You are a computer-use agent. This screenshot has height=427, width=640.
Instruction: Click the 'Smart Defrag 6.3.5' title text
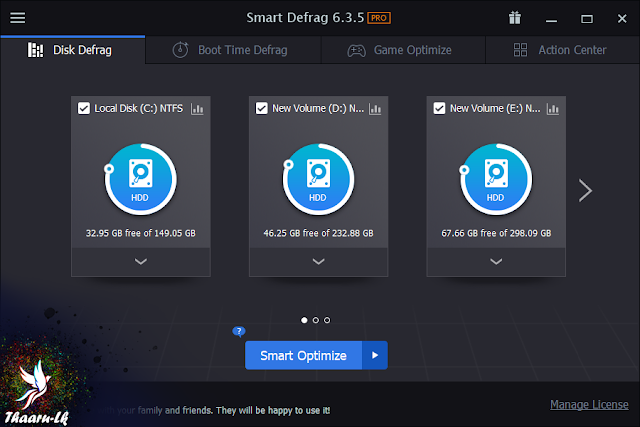[305, 18]
